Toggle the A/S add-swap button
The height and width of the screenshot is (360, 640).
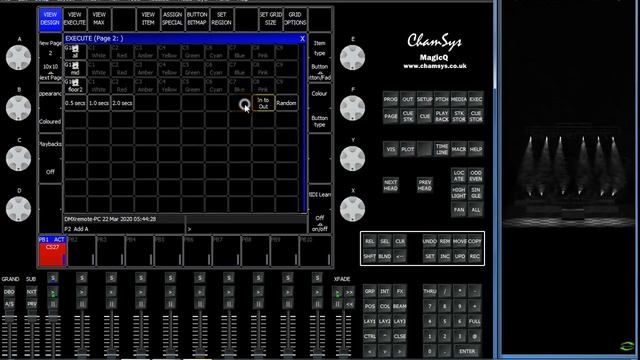9,304
